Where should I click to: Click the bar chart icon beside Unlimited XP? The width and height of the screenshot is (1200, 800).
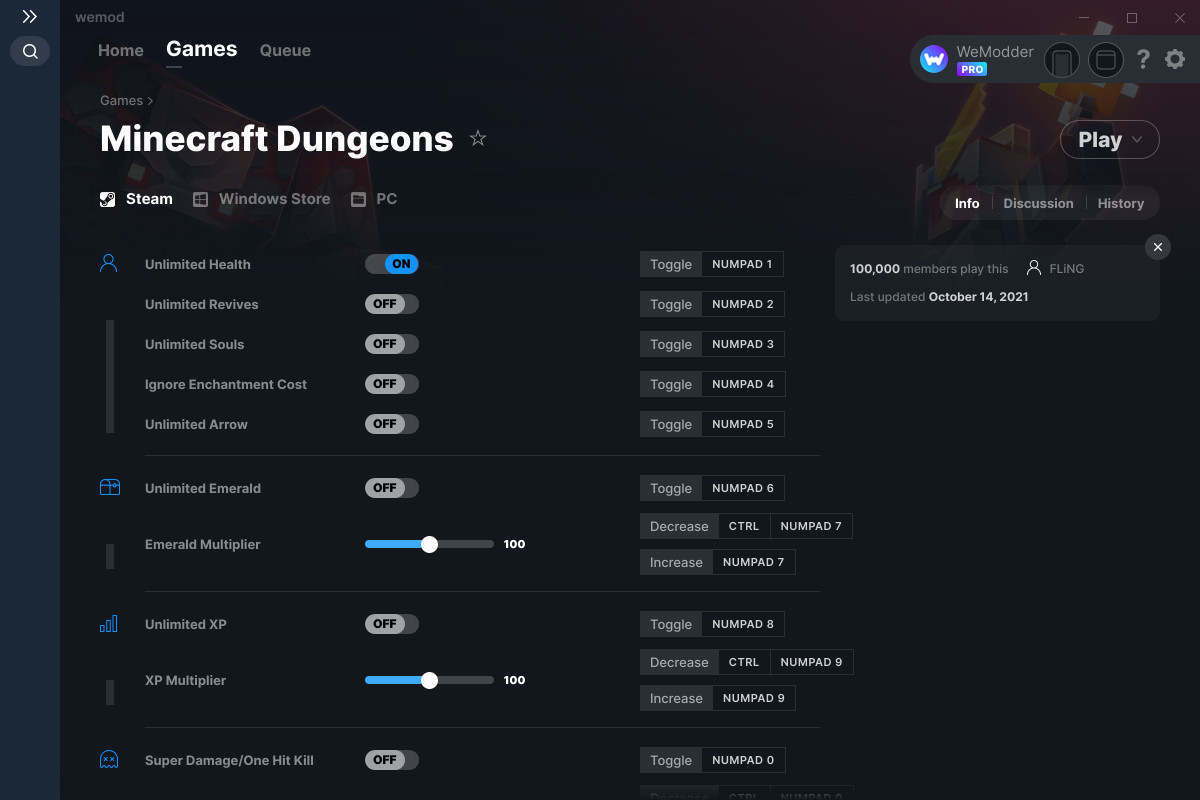[x=109, y=624]
